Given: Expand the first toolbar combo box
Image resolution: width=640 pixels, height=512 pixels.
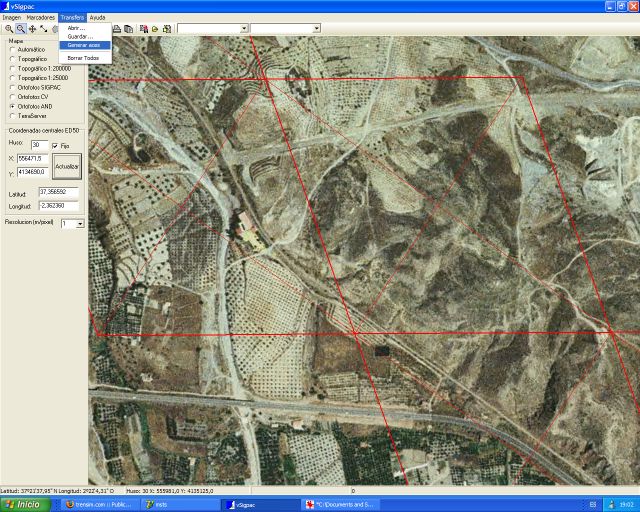Looking at the screenshot, I should [244, 29].
